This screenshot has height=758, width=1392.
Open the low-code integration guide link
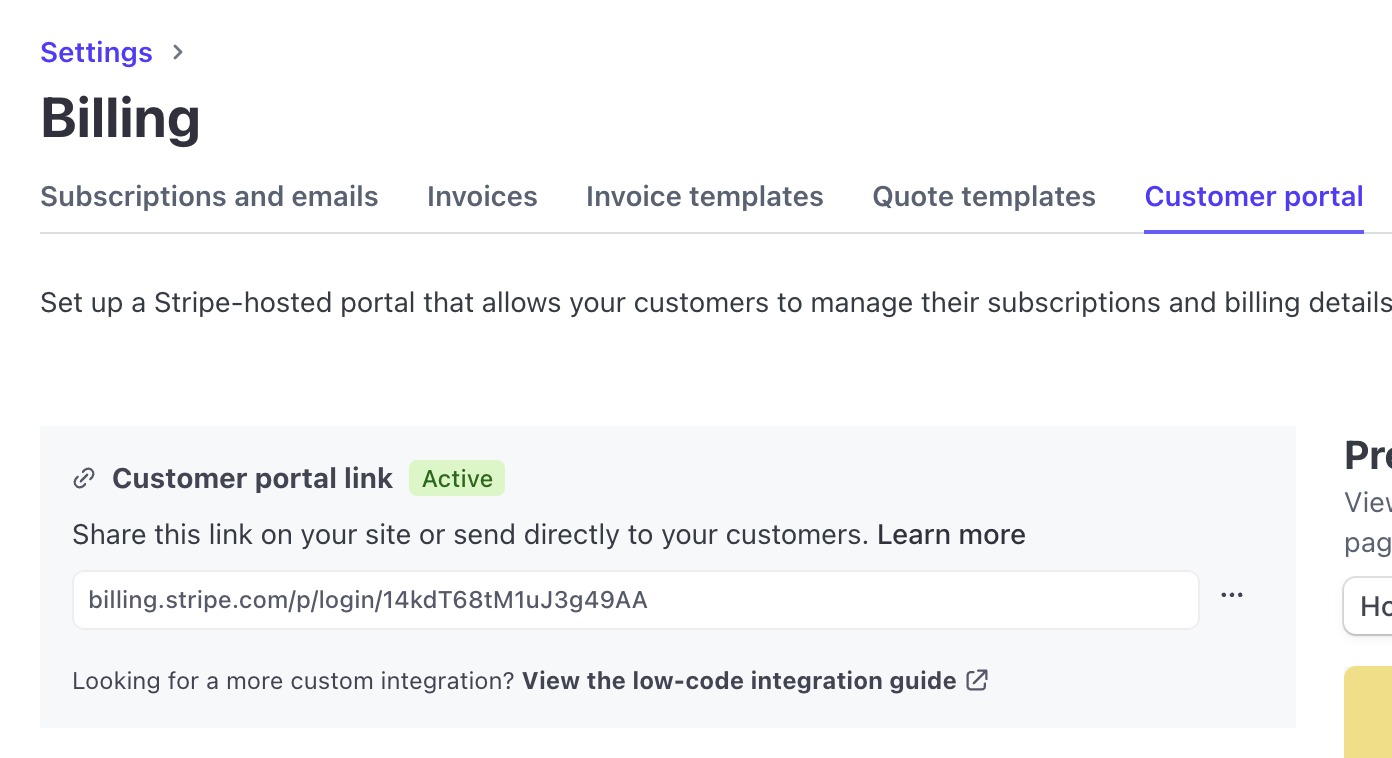[739, 681]
